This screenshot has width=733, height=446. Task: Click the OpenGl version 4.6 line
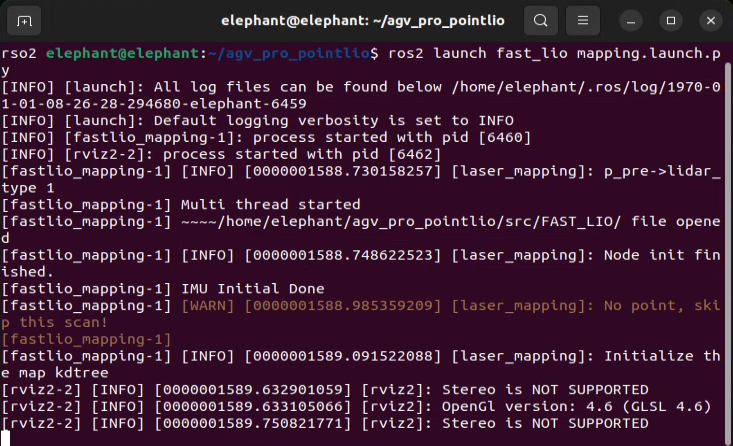[576, 407]
